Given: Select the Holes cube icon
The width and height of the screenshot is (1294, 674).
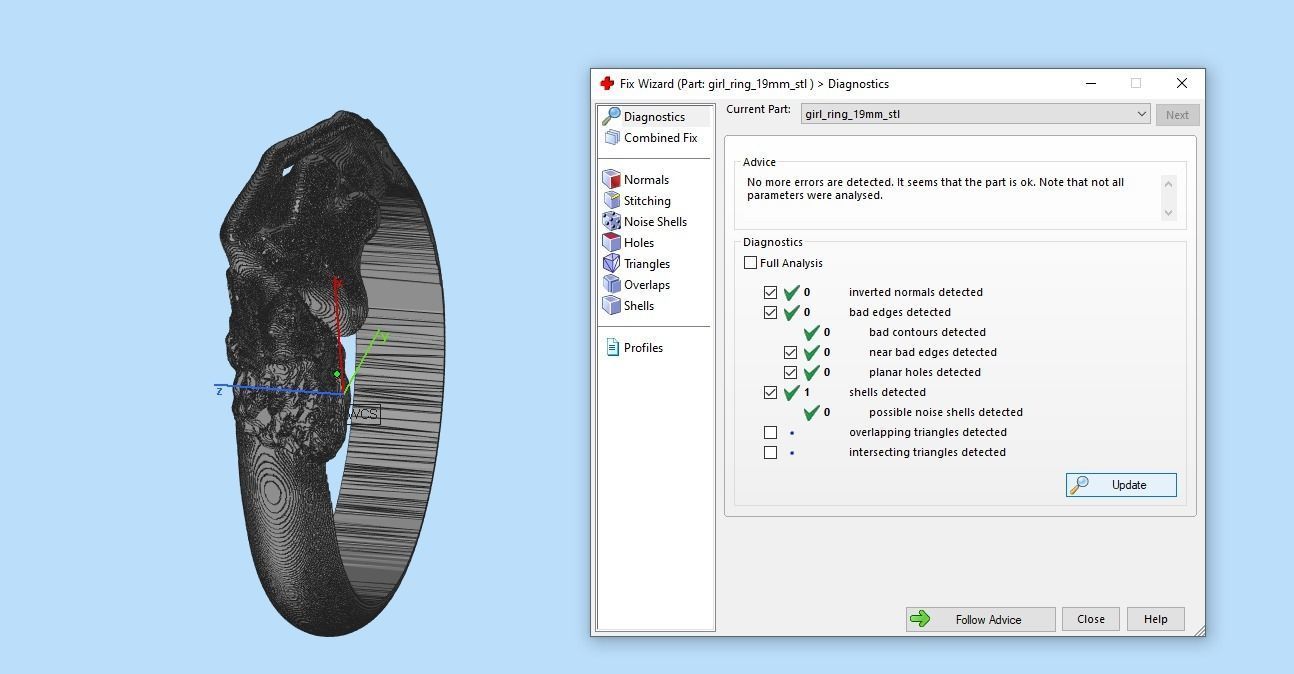Looking at the screenshot, I should 611,242.
